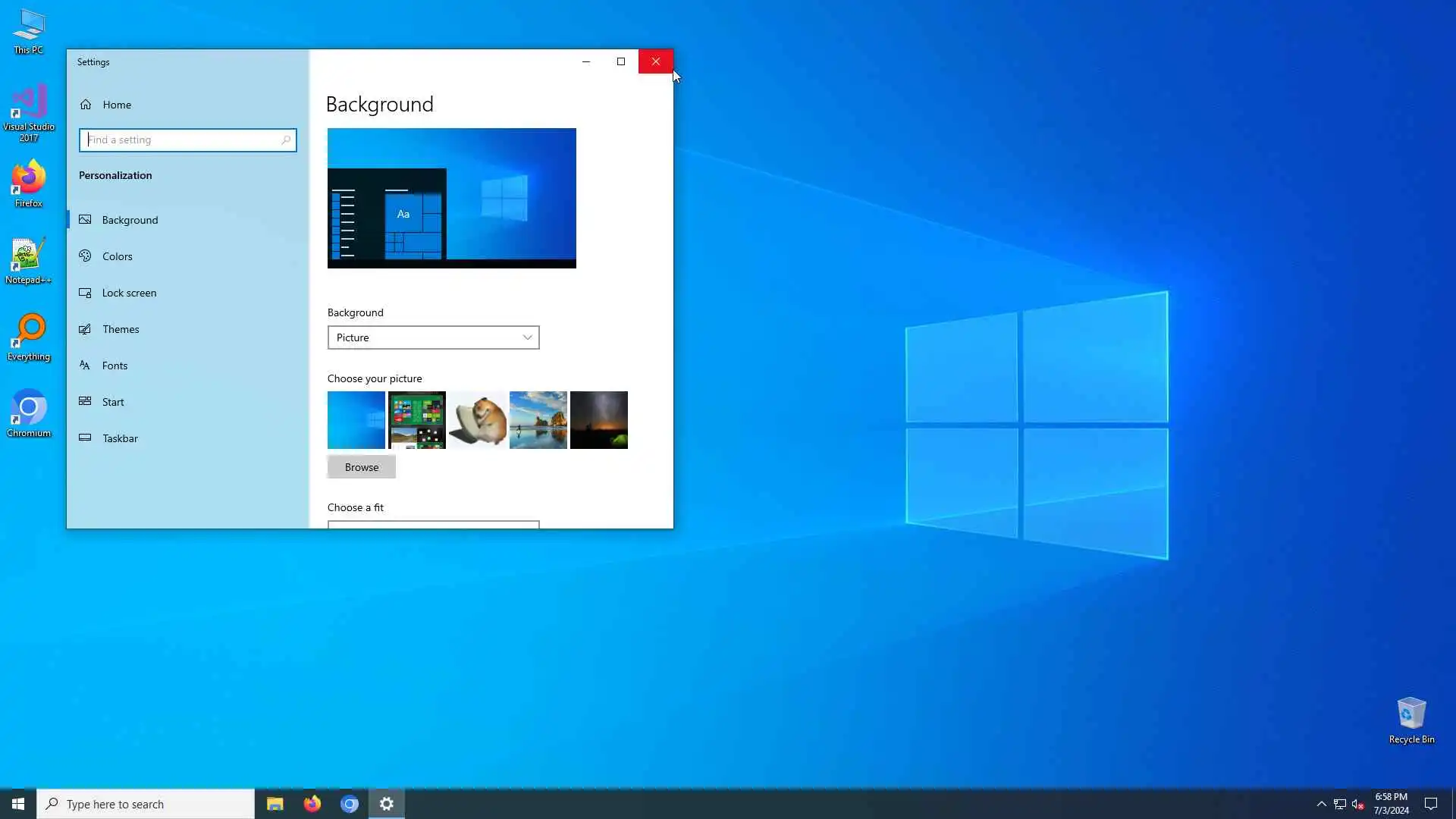Screen dimensions: 1456x819
Task: Open the Taskbar settings page
Action: (120, 438)
